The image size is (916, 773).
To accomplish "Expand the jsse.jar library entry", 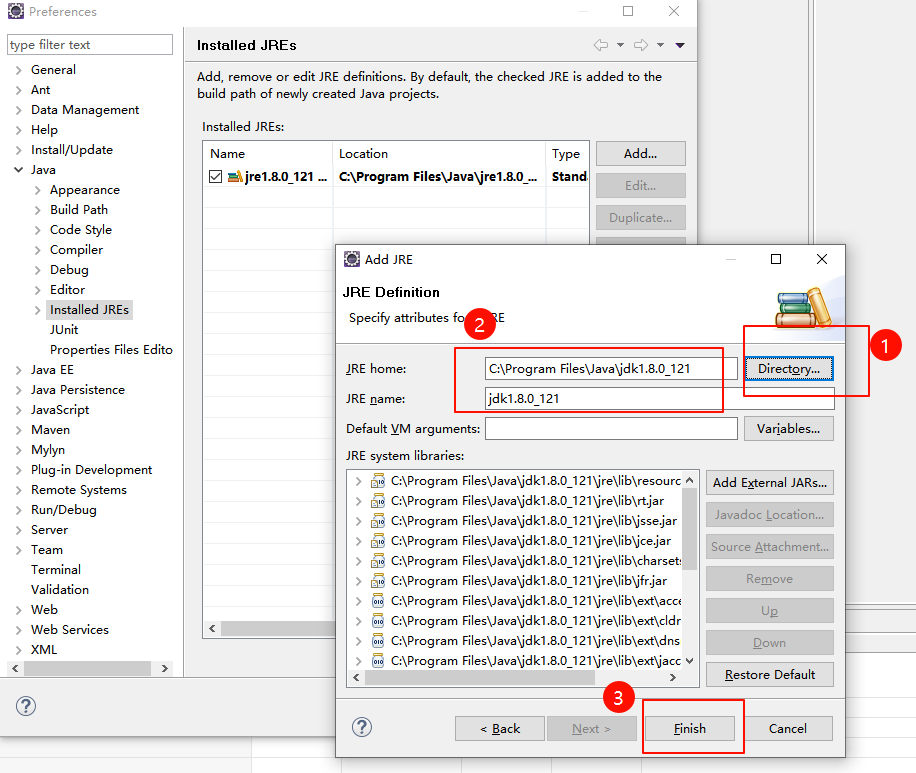I will [x=358, y=521].
